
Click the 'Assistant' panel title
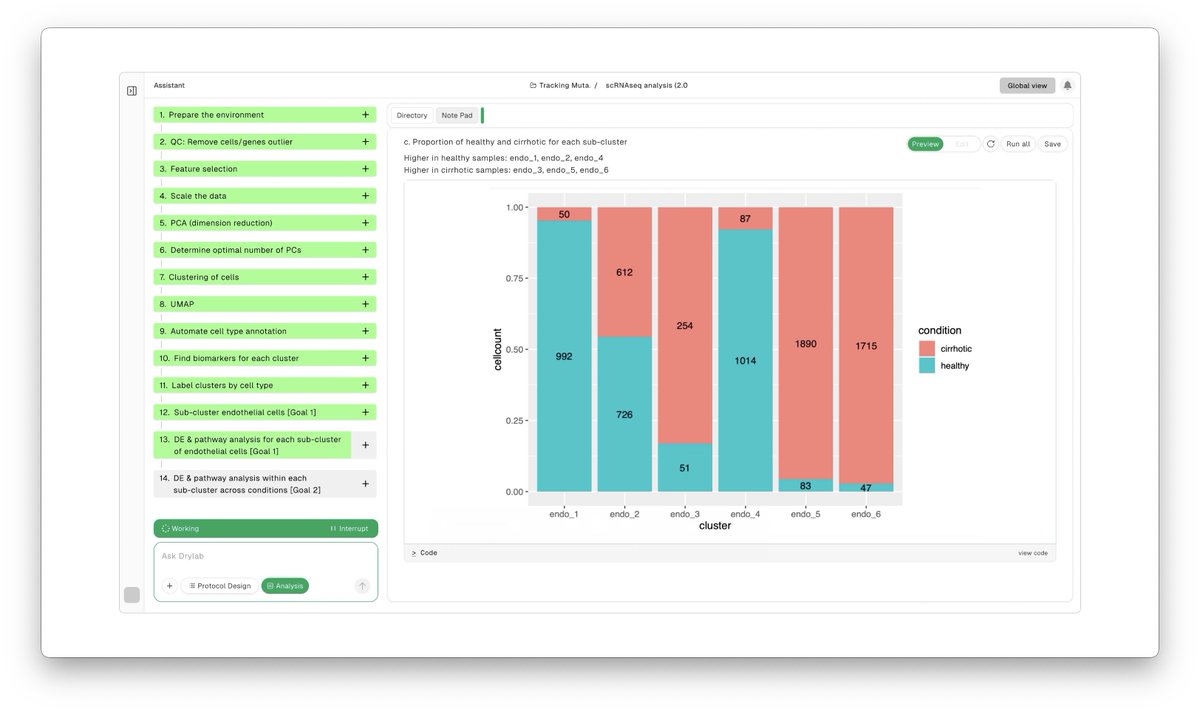point(169,86)
